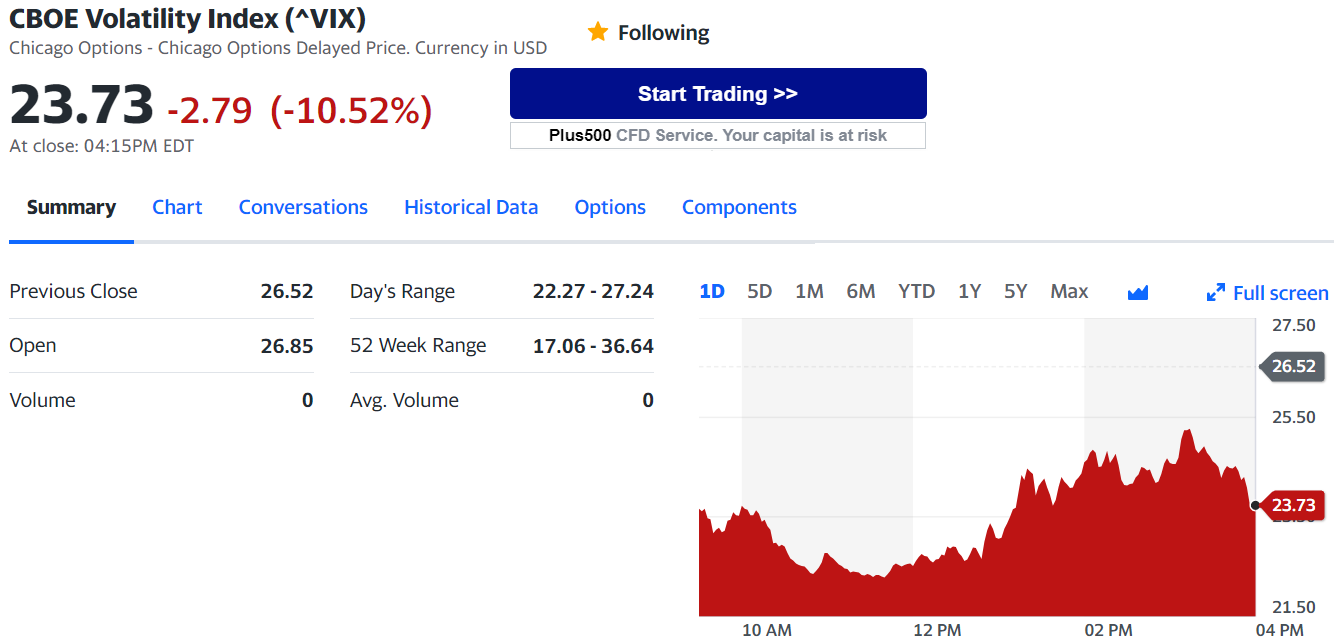Click the 26.52 previous close chart marker
Viewport: 1334px width, 641px height.
pyautogui.click(x=1291, y=366)
